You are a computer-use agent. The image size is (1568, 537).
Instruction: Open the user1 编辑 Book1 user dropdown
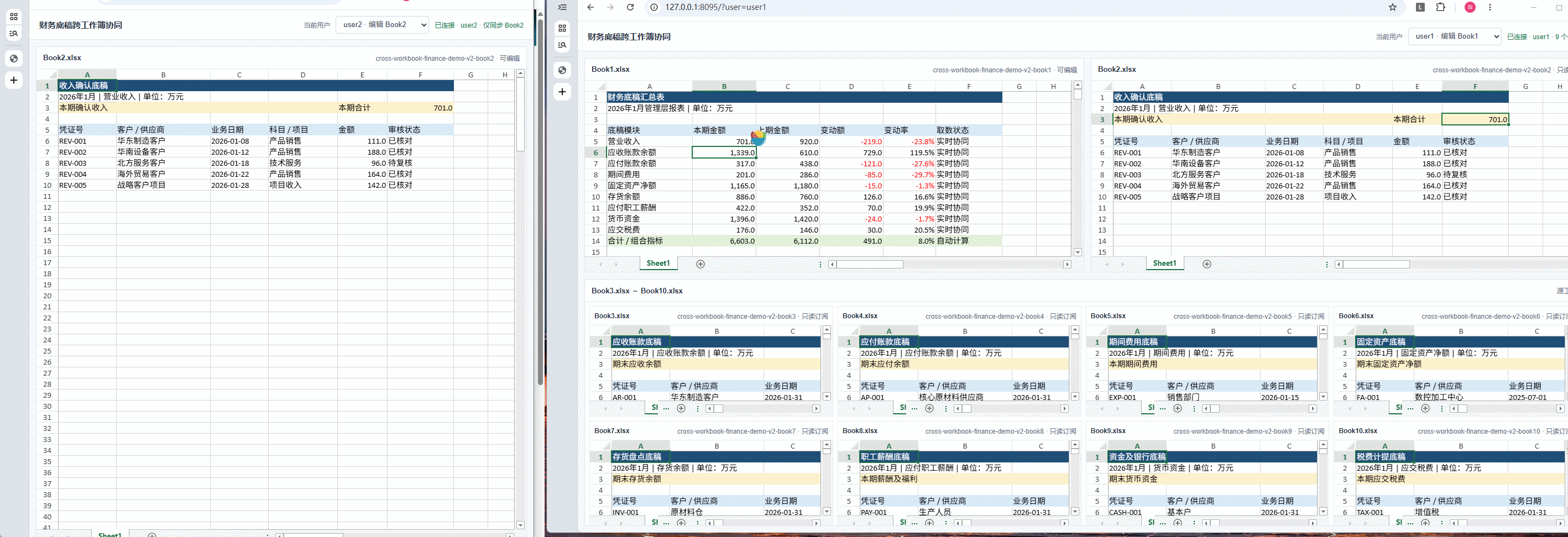[1454, 36]
